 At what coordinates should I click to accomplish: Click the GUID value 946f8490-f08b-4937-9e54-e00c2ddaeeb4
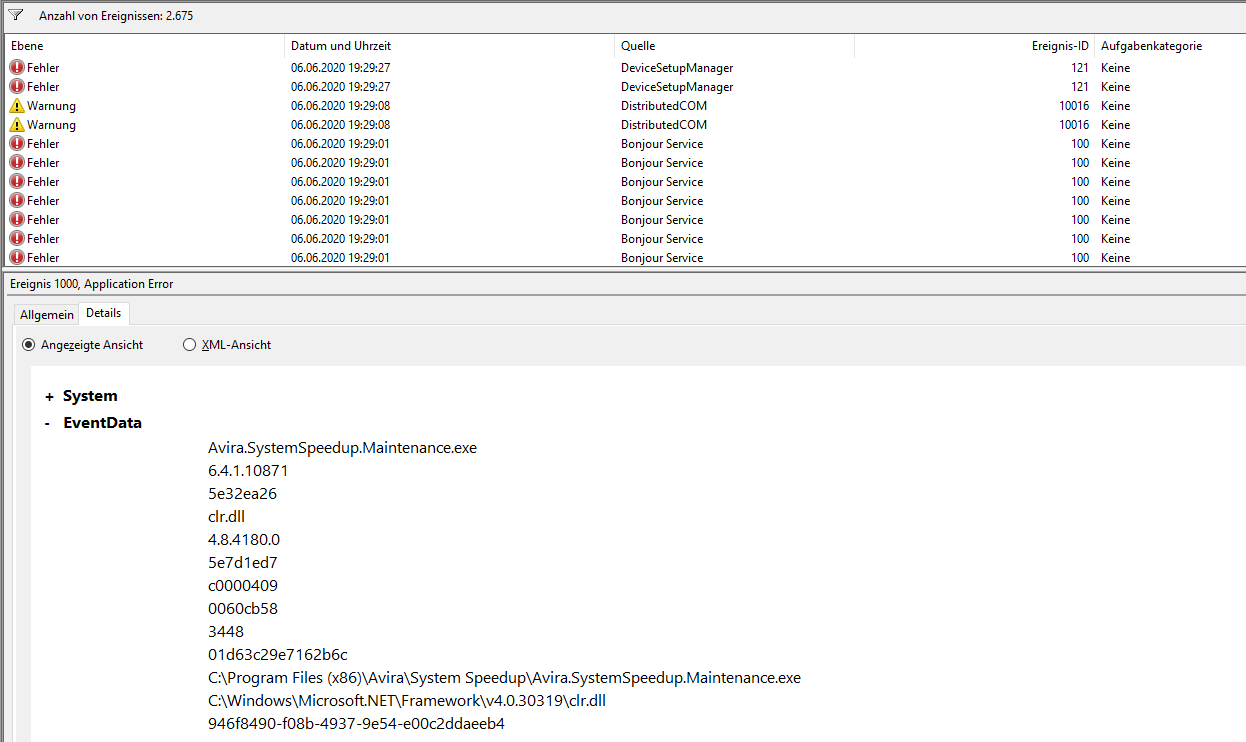click(356, 723)
